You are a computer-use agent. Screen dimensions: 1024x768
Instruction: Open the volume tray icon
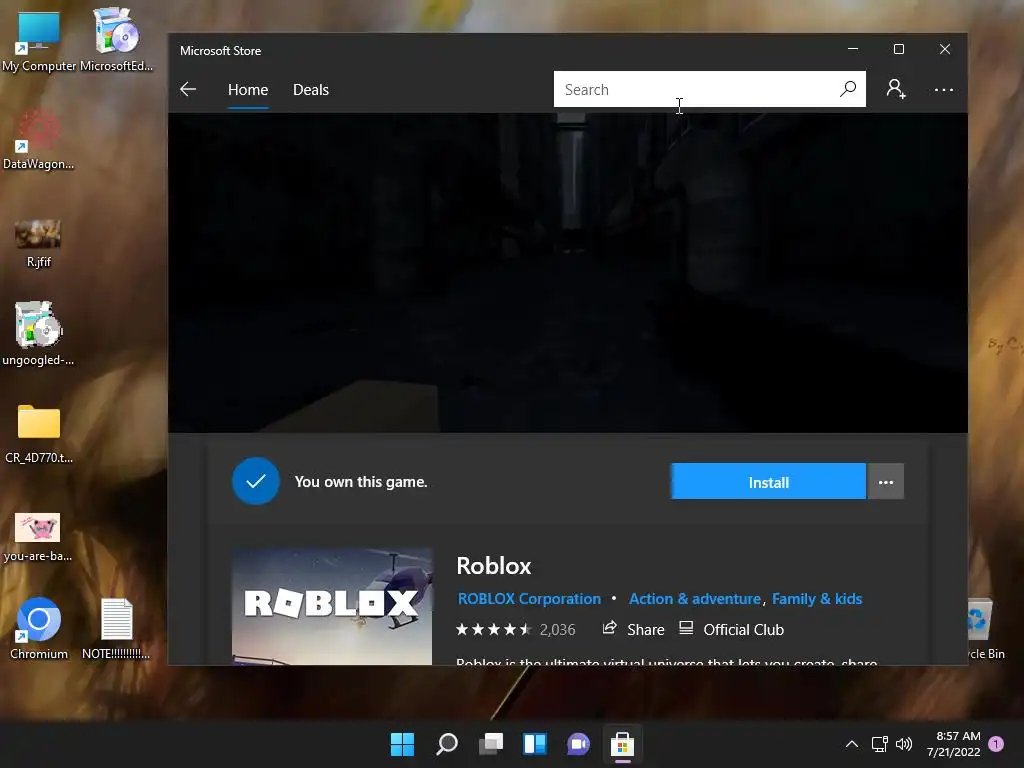point(904,744)
